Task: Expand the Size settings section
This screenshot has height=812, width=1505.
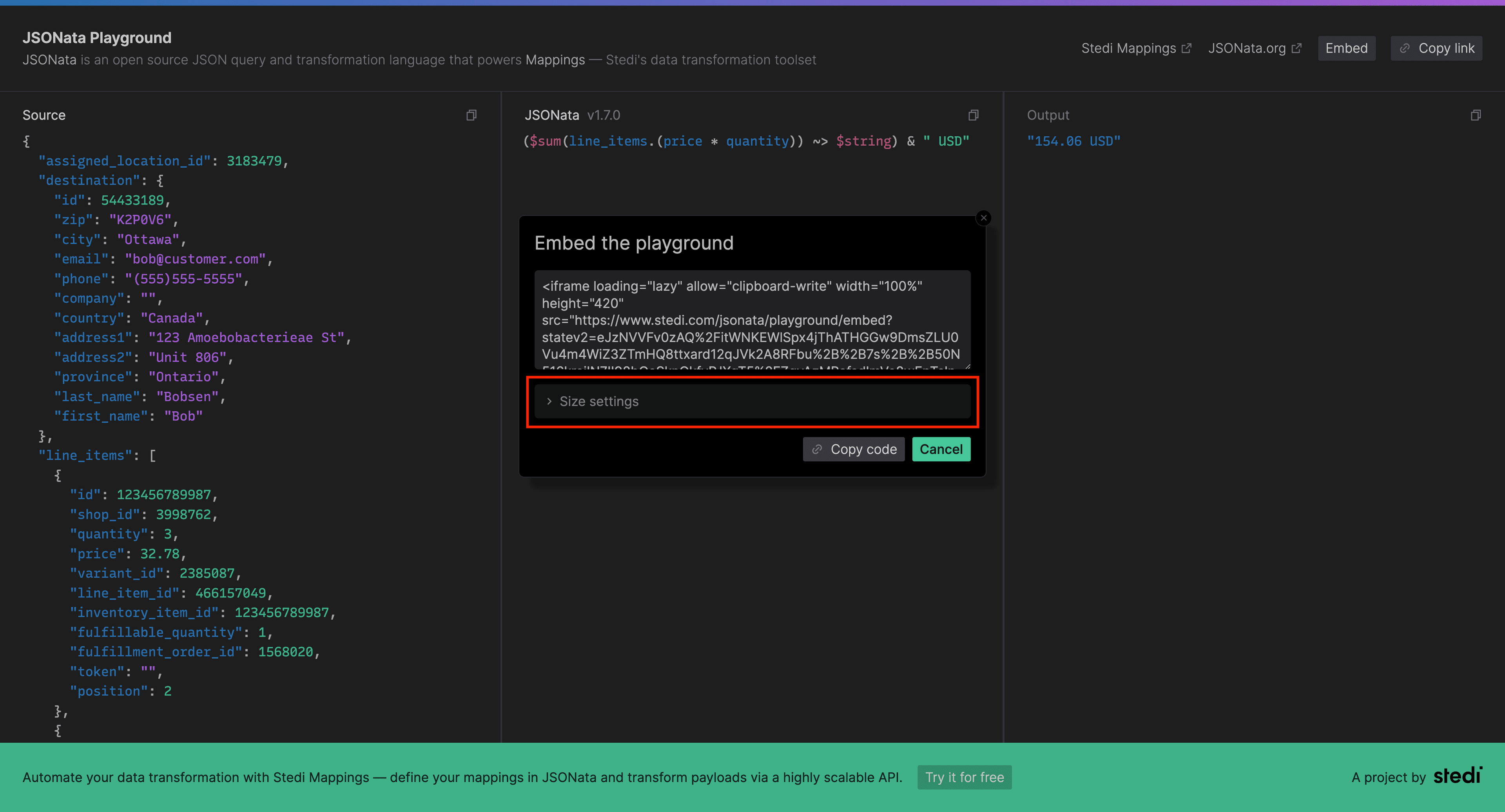Action: pyautogui.click(x=598, y=401)
